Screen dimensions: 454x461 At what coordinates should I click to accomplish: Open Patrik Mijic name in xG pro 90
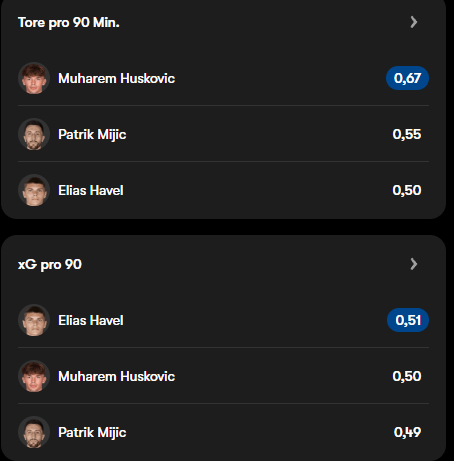(92, 433)
